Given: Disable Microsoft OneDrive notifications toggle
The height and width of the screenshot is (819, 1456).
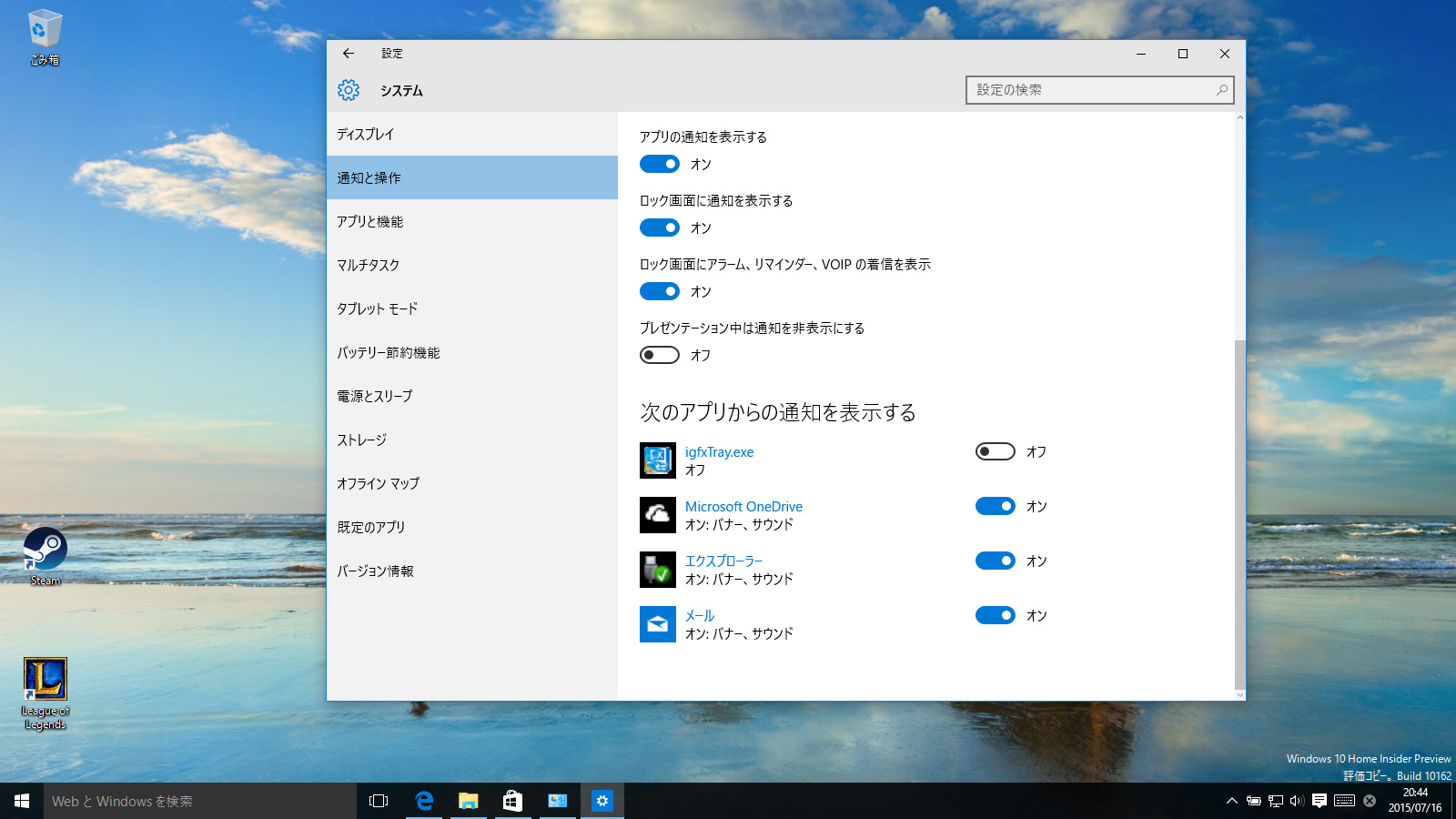Looking at the screenshot, I should pyautogui.click(x=995, y=506).
